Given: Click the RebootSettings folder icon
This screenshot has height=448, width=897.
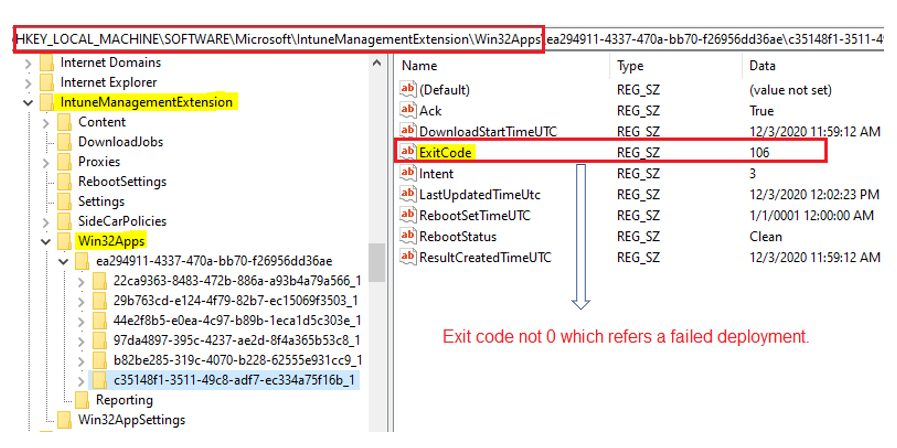Looking at the screenshot, I should click(x=65, y=182).
